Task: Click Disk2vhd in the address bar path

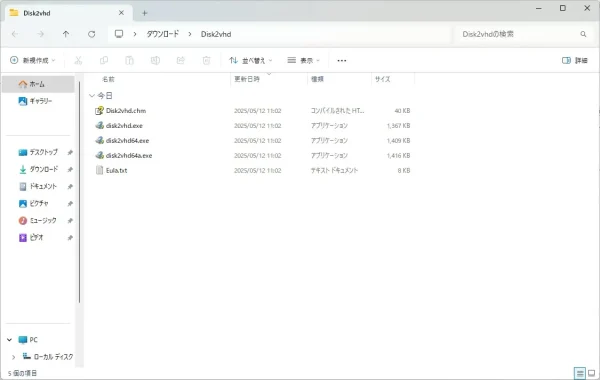Action: point(216,34)
